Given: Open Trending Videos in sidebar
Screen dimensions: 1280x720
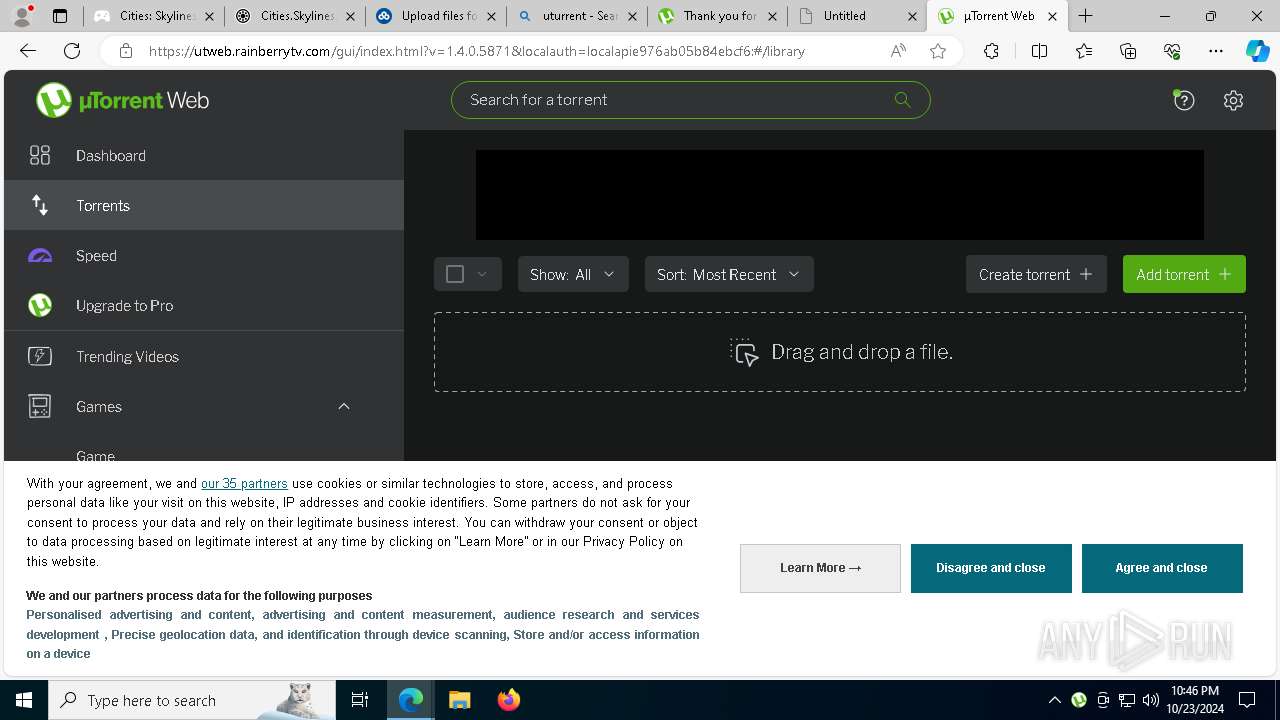Looking at the screenshot, I should click(x=204, y=356).
